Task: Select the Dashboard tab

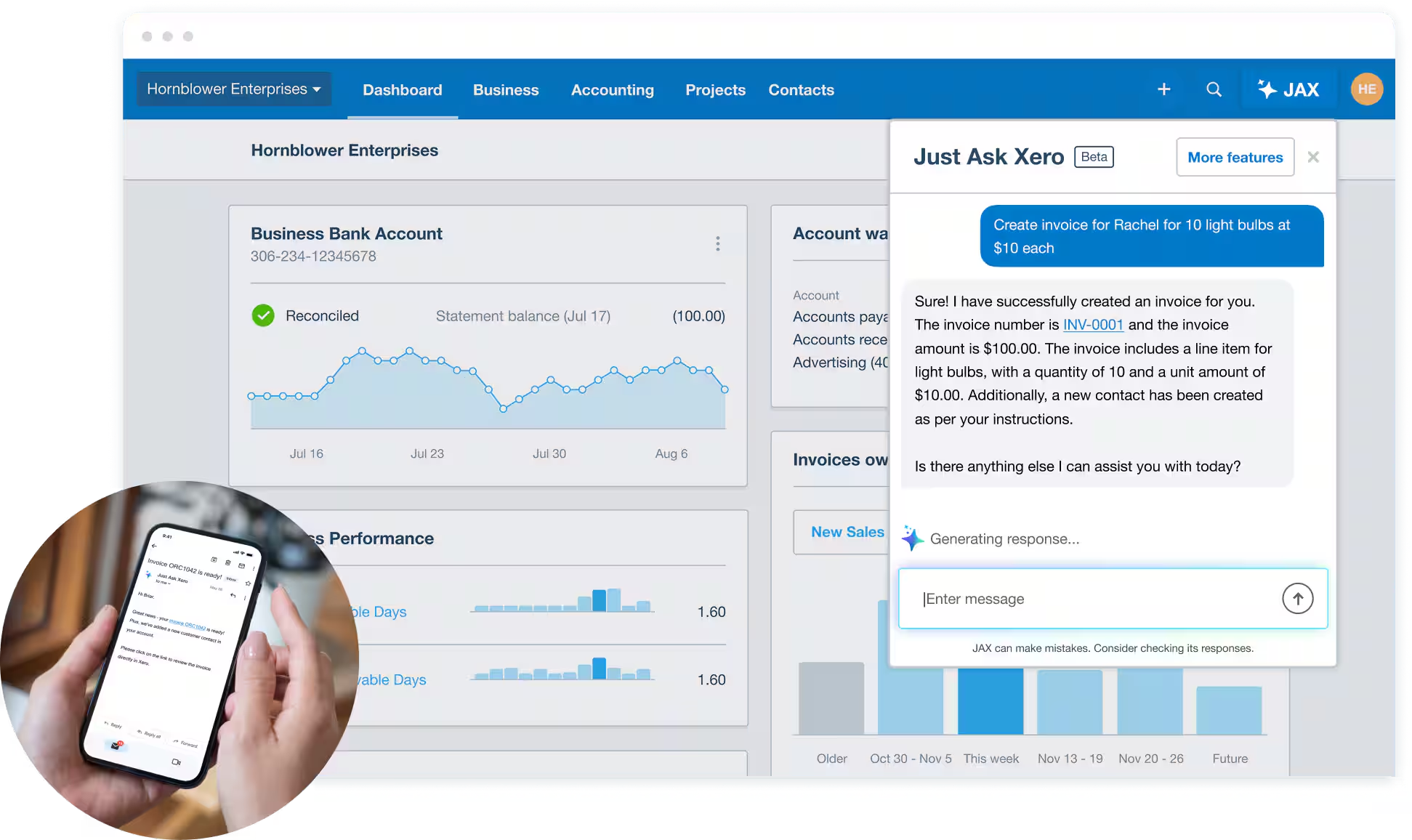Action: click(402, 90)
